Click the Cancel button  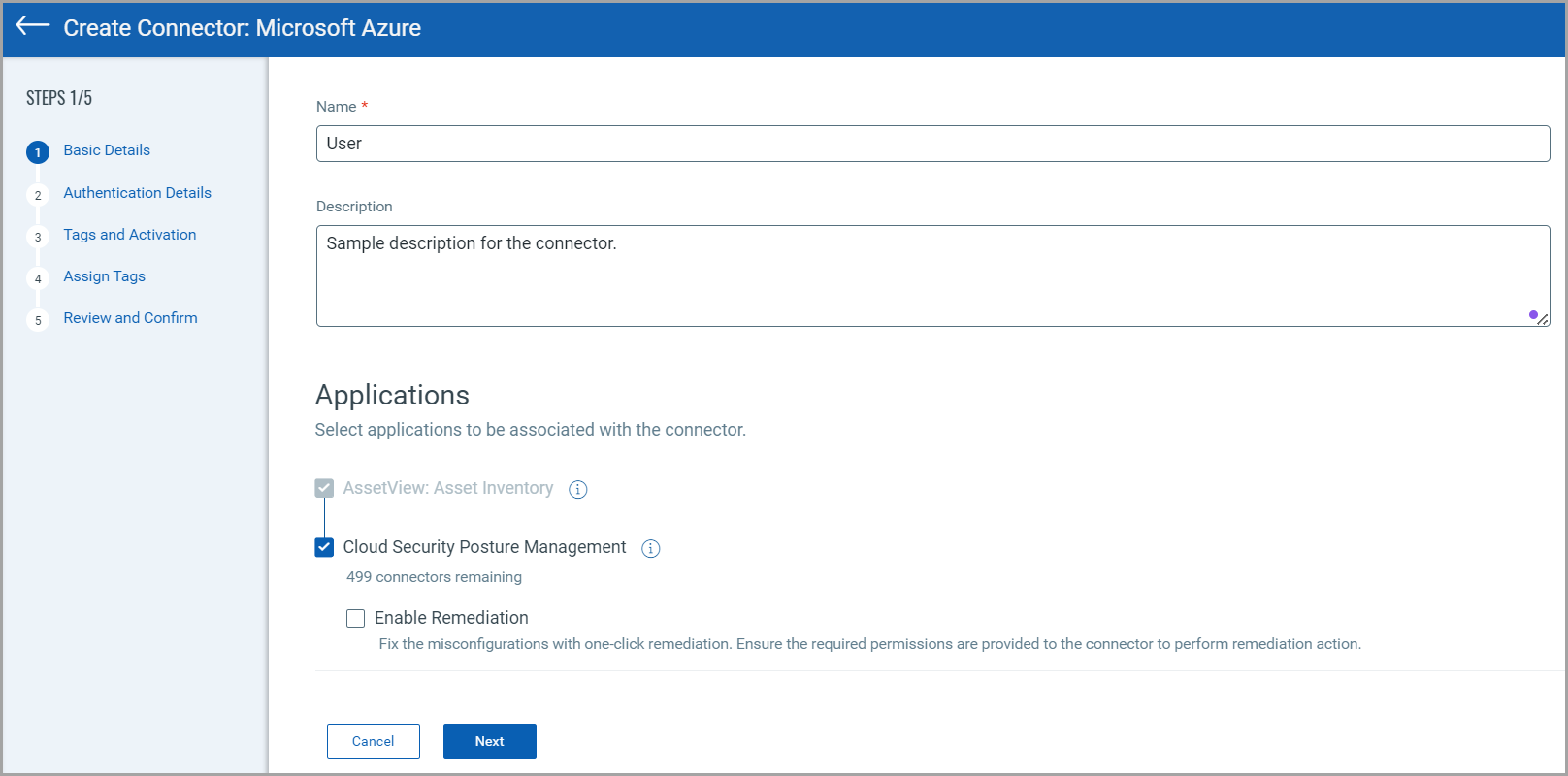click(373, 741)
